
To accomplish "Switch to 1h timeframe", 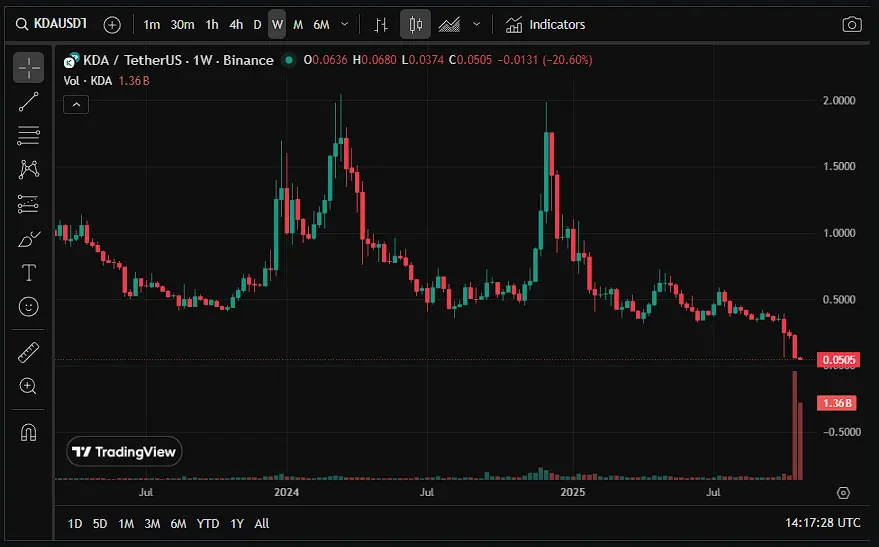I will pyautogui.click(x=212, y=25).
